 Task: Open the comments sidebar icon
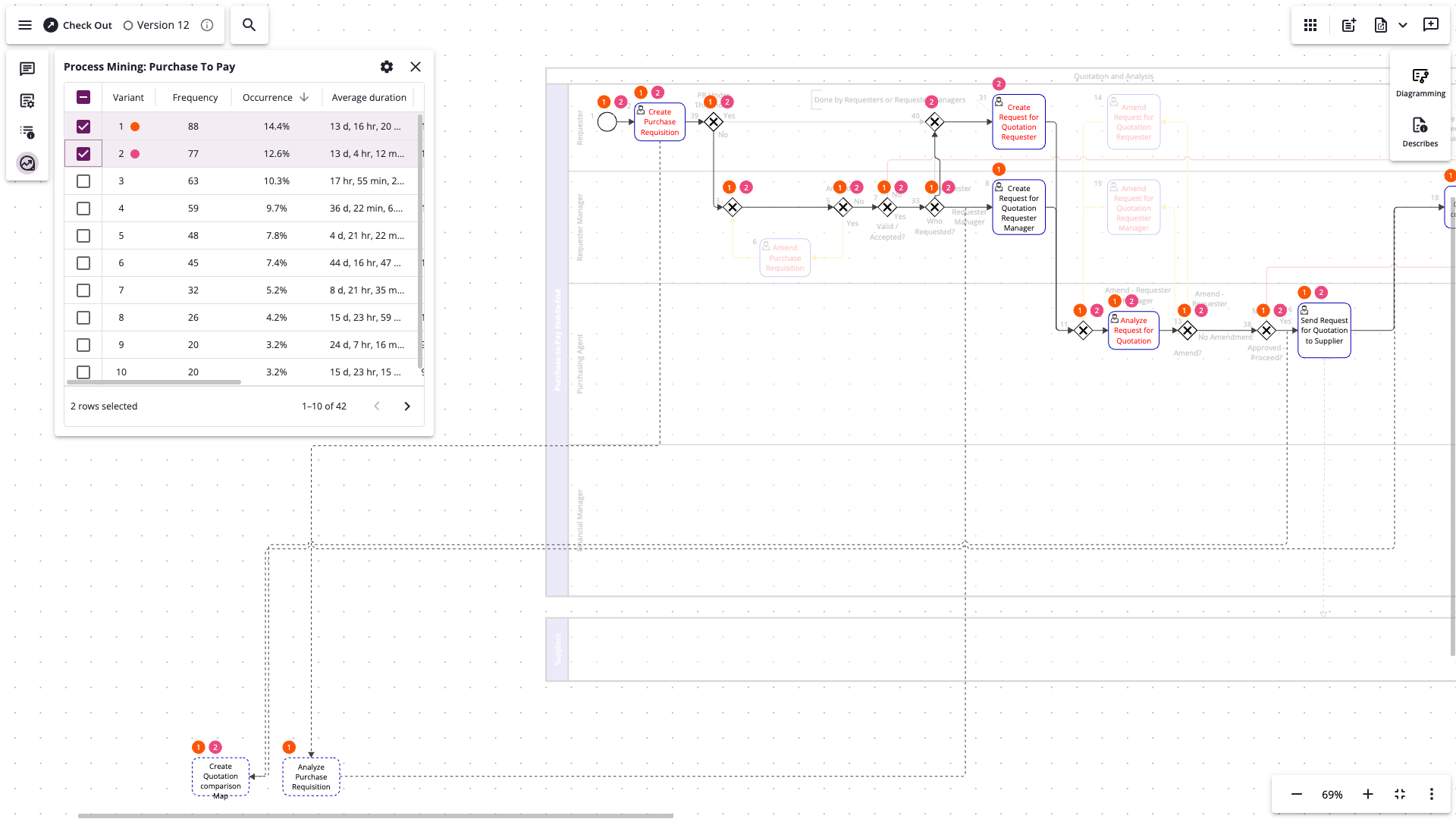click(x=27, y=69)
